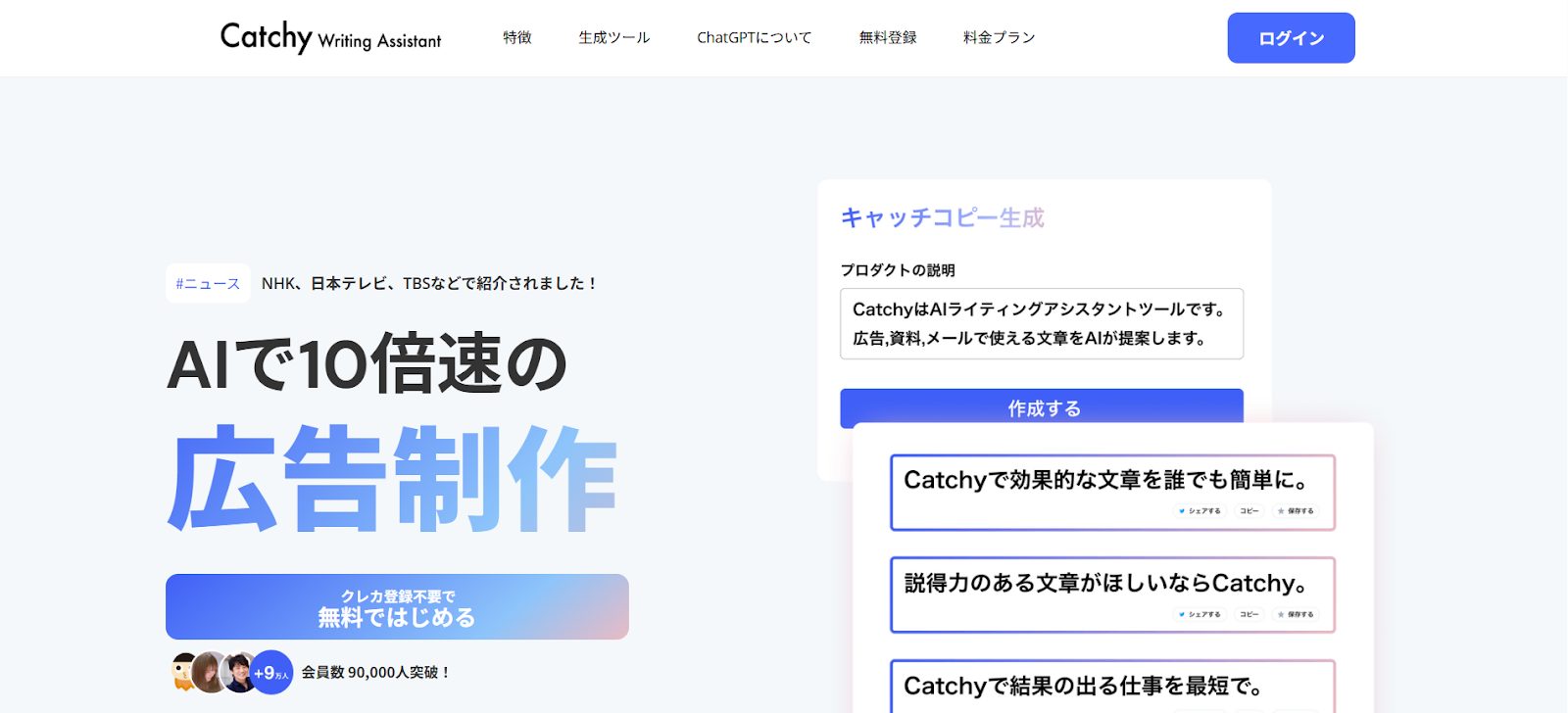
Task: Click the blue +9万人 member badge
Action: pos(271,673)
